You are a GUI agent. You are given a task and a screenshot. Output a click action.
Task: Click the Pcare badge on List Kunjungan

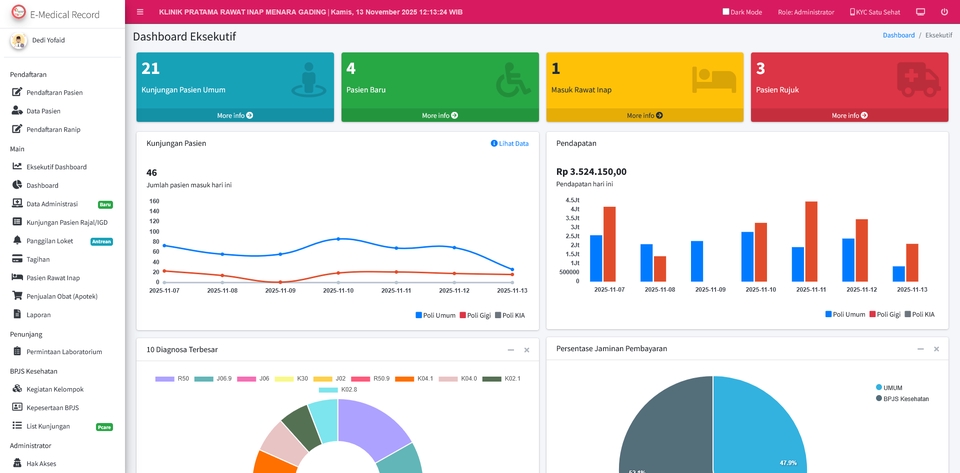click(x=104, y=427)
